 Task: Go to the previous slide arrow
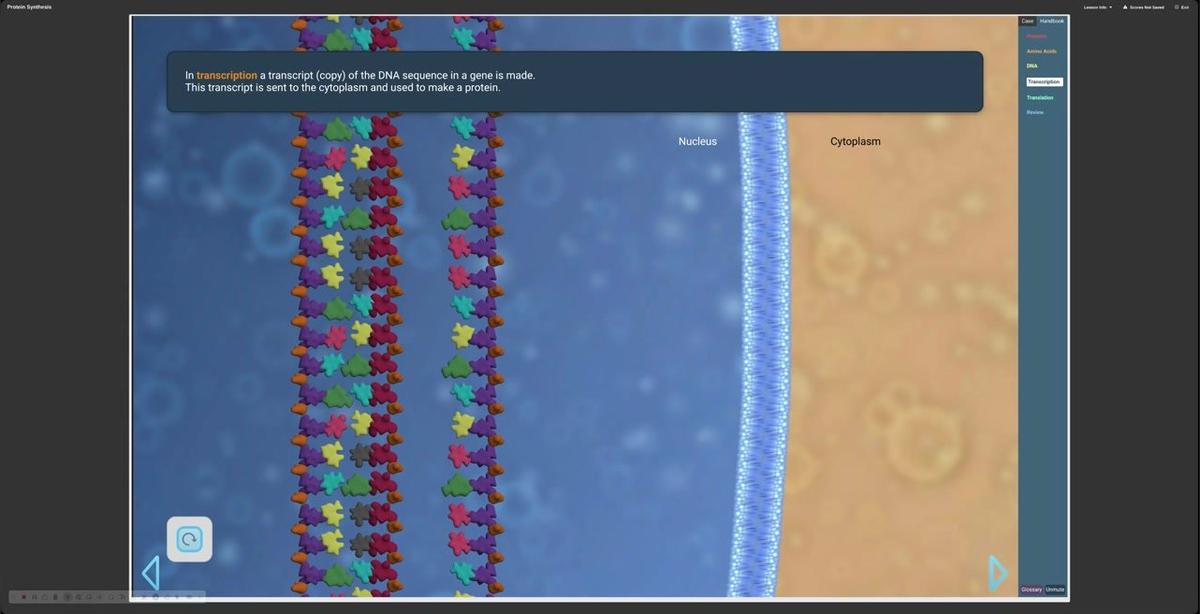(x=151, y=573)
